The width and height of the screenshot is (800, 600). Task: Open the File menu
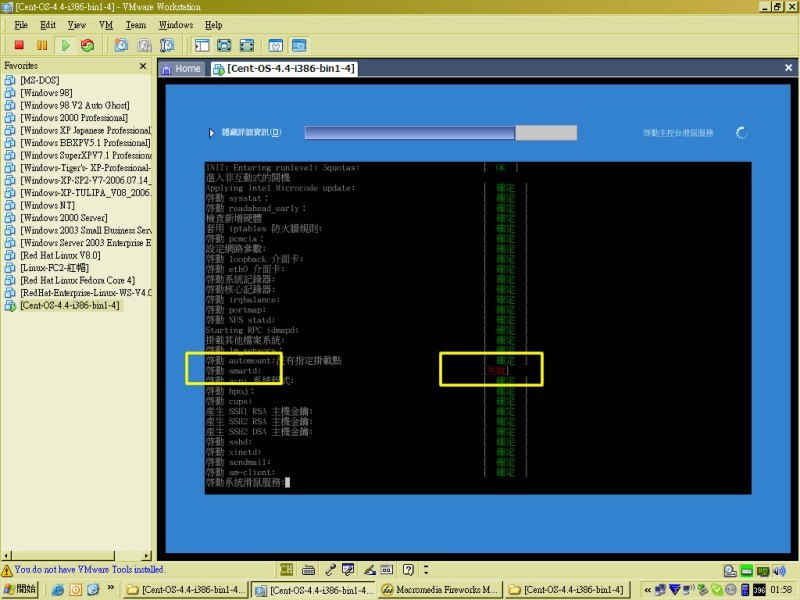(21, 25)
